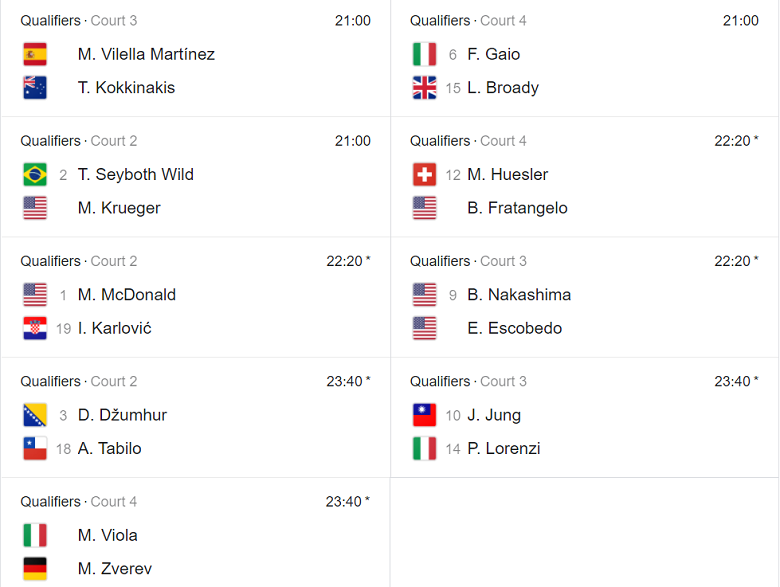Select player M. Viola
This screenshot has width=780, height=587.
tap(107, 535)
